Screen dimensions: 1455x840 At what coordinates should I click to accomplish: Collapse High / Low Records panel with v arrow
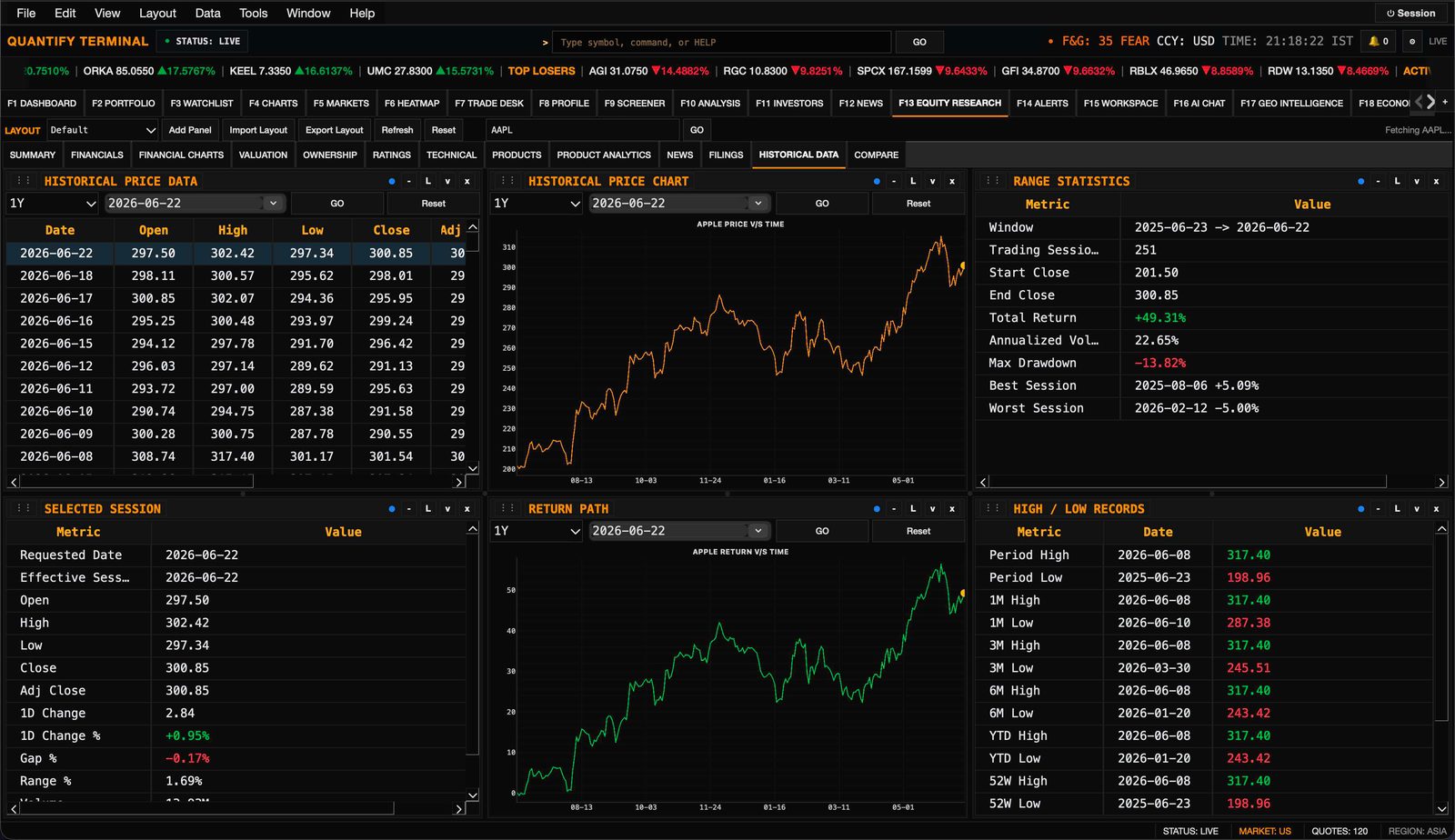tap(1417, 508)
